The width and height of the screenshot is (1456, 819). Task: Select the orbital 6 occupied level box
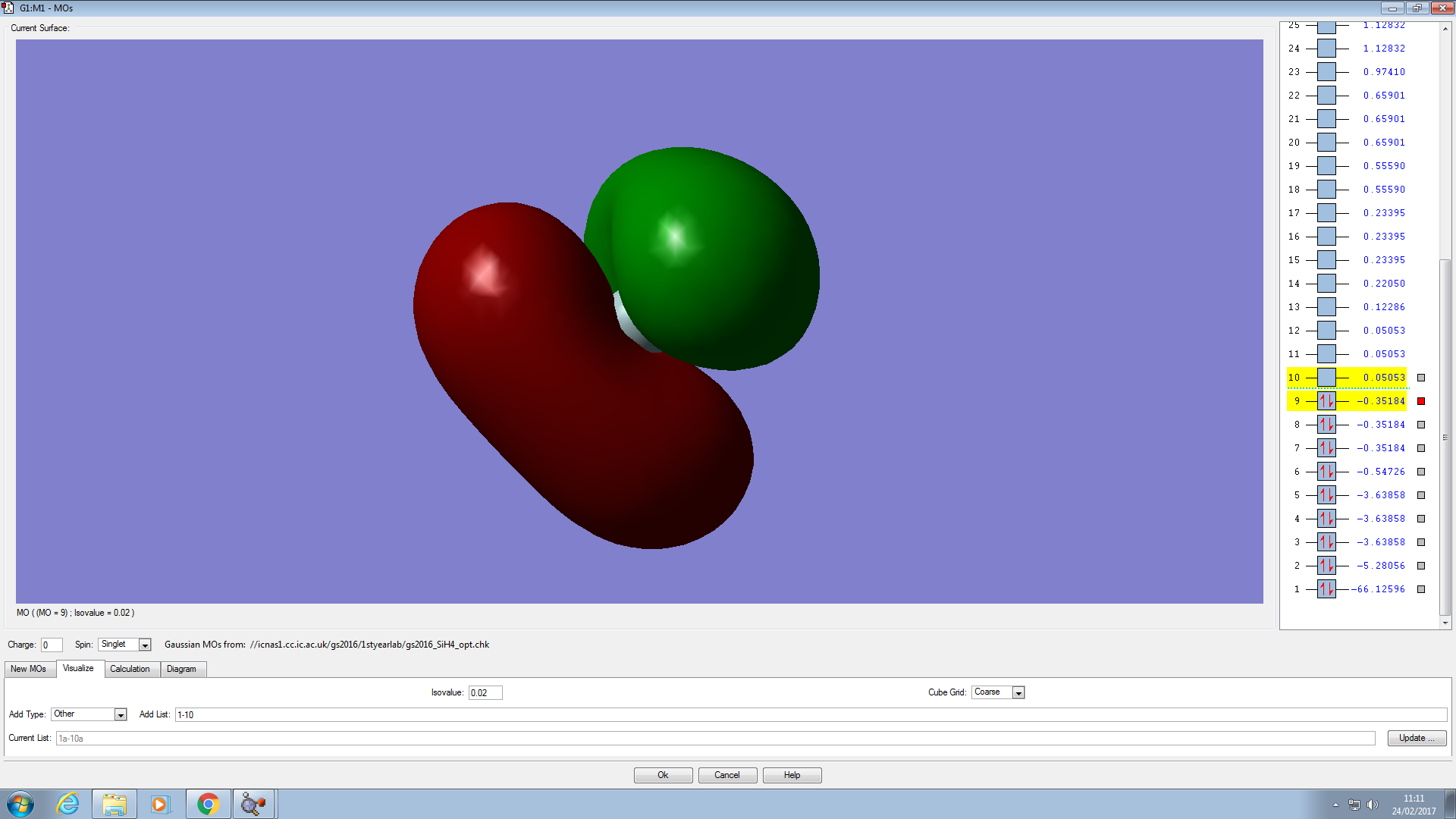1326,472
